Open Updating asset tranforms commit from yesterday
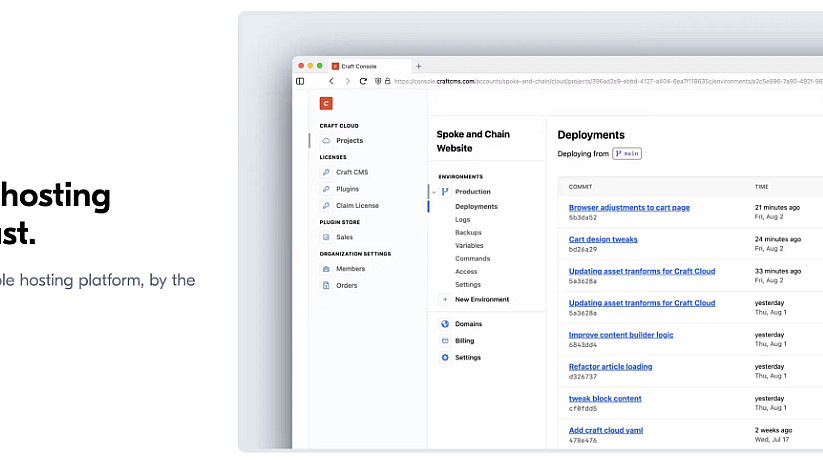 (x=642, y=303)
